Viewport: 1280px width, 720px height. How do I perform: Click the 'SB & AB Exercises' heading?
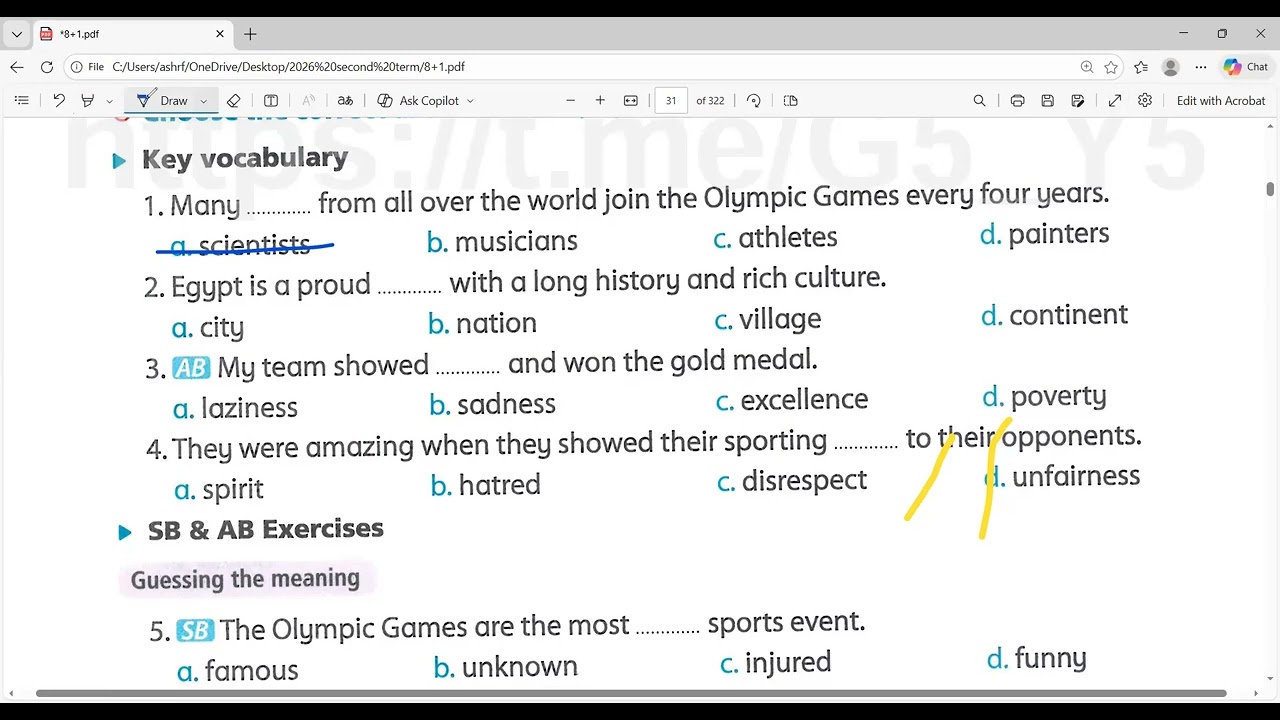[266, 529]
